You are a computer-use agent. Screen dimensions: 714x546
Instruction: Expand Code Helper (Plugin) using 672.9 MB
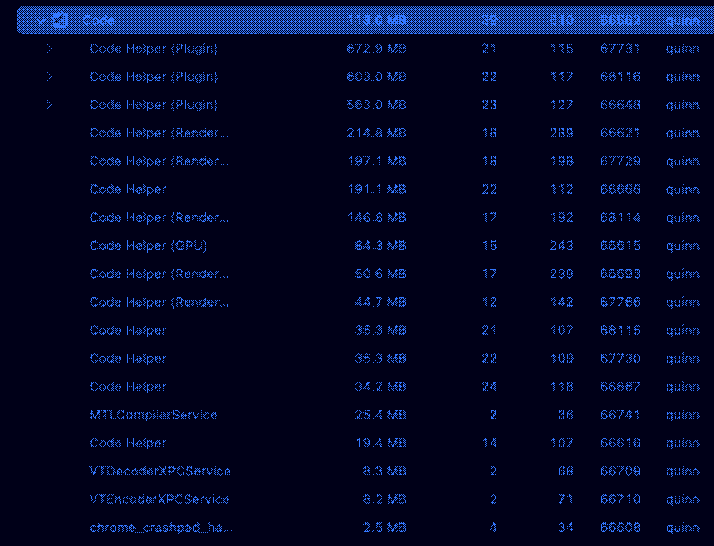[48, 48]
